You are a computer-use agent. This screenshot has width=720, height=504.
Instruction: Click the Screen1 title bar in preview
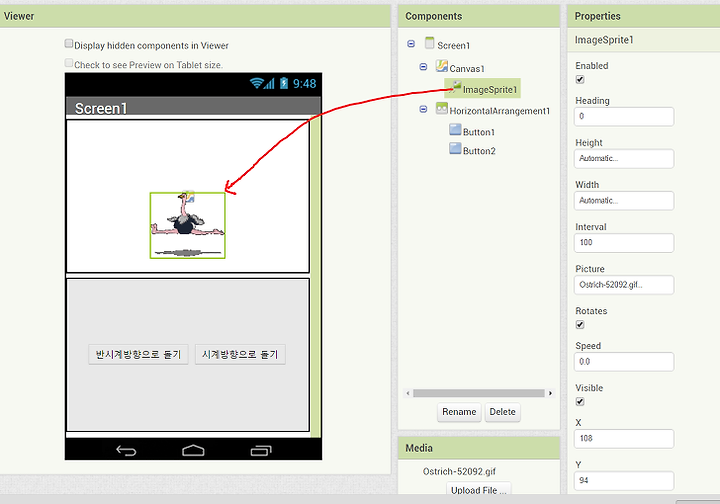193,107
